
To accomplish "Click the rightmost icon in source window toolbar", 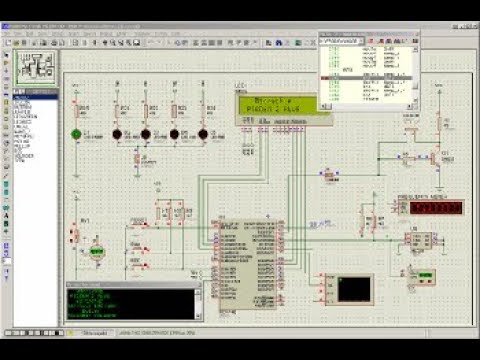I will point(415,41).
